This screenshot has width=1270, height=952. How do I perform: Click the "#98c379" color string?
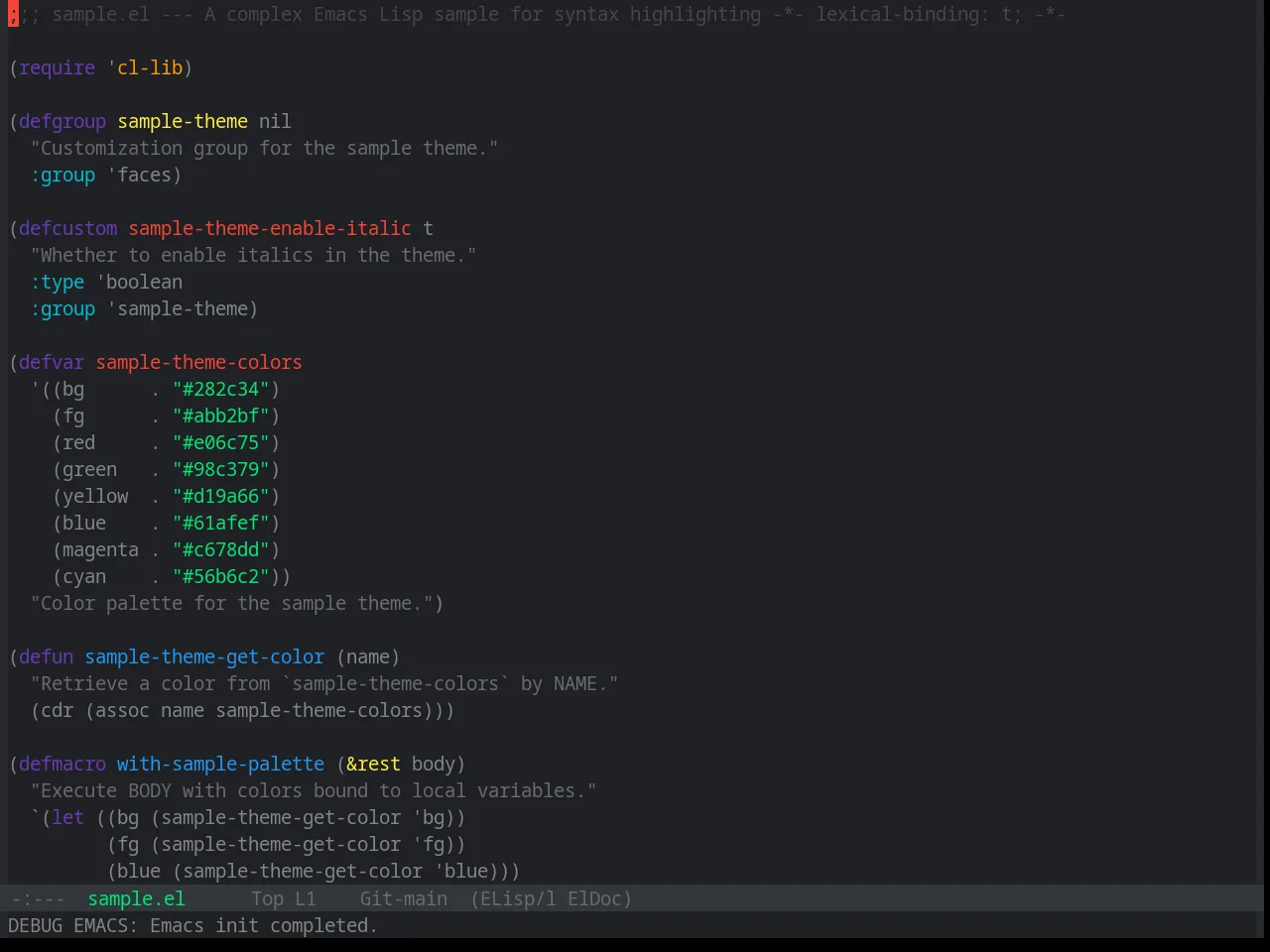221,469
